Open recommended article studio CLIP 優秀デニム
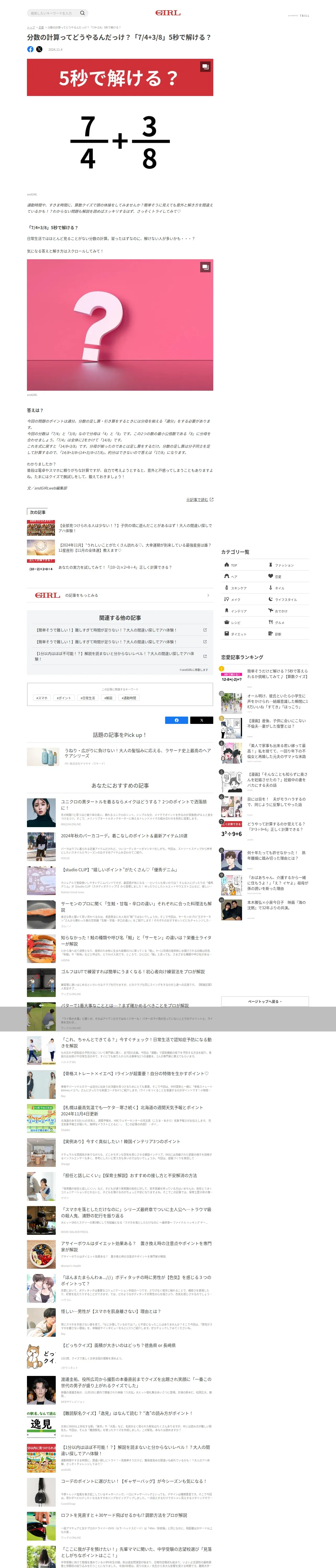336x1568 pixels. coord(120,881)
